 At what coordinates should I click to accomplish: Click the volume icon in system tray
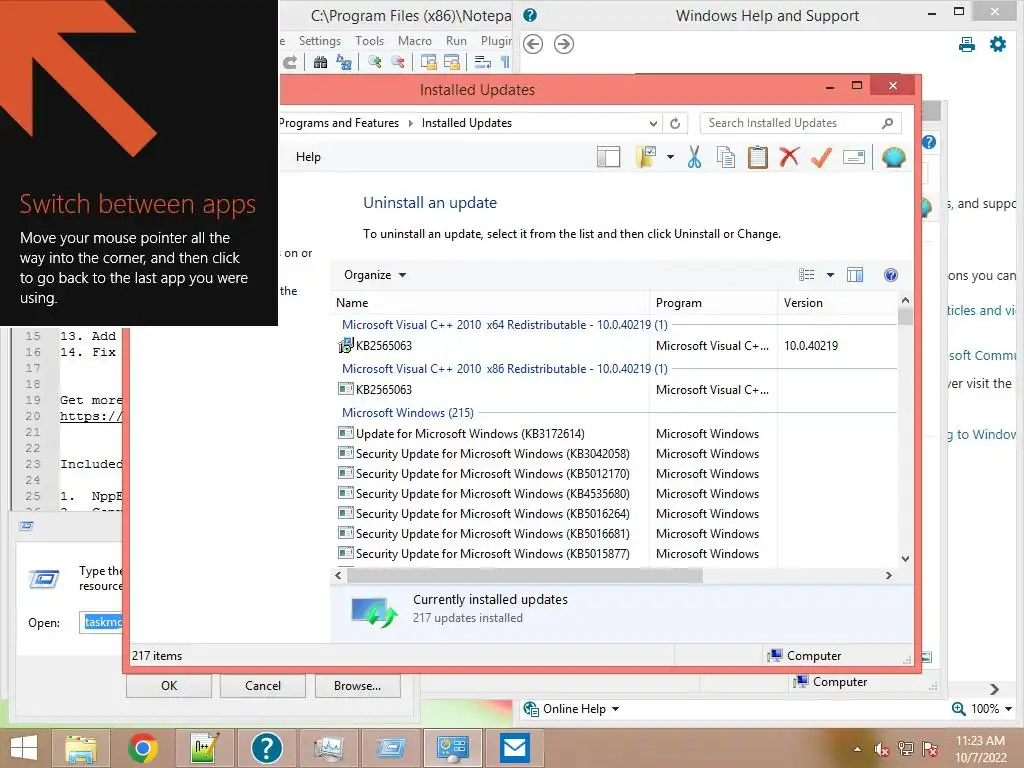[882, 749]
